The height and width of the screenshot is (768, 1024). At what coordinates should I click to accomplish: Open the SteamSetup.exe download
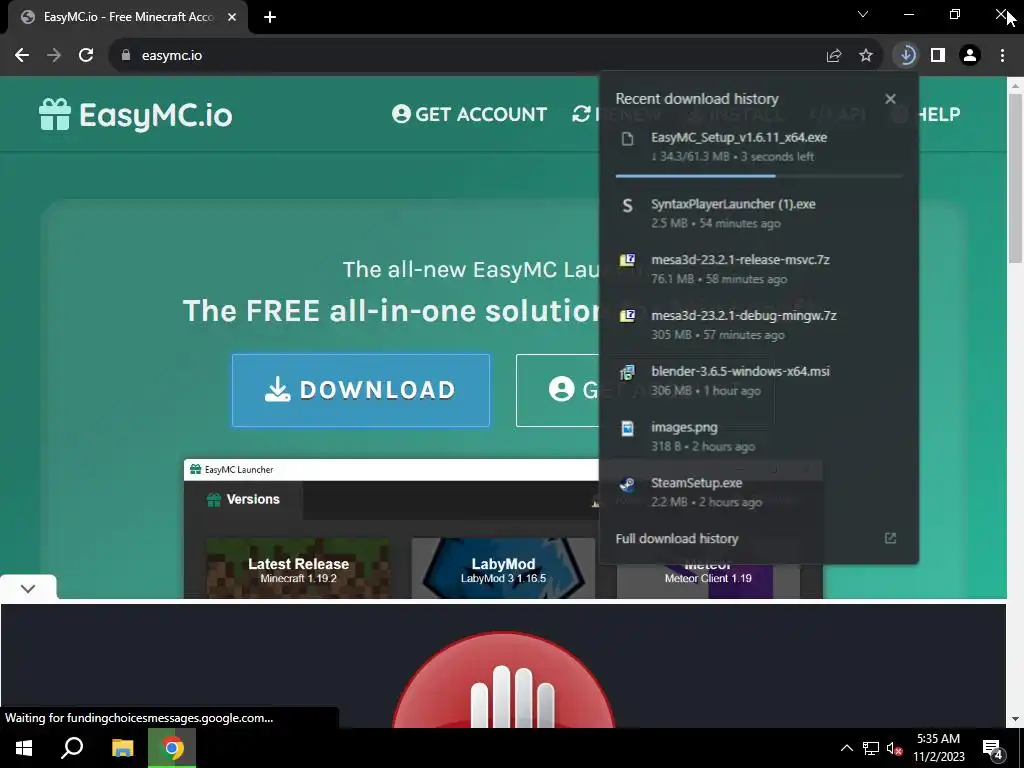coord(759,492)
